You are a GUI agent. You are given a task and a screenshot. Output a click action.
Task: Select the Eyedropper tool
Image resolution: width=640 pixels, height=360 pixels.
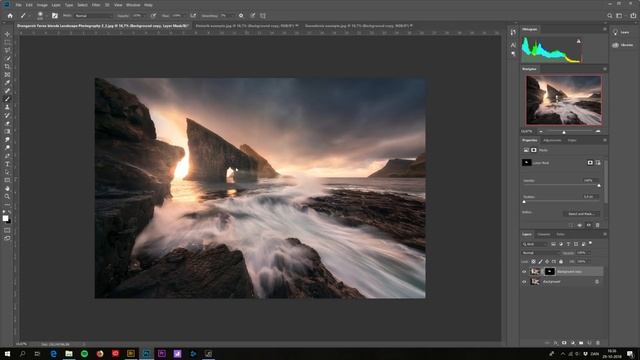click(7, 83)
